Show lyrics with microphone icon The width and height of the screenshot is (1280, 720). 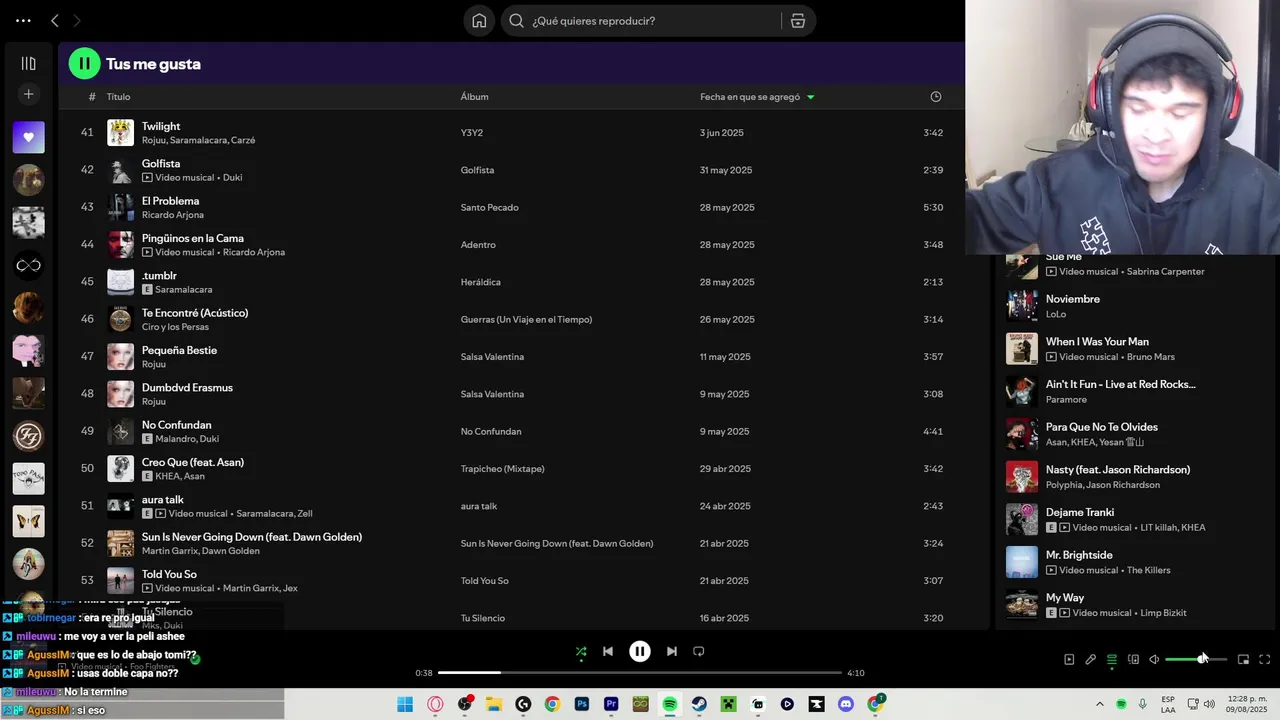click(1090, 659)
